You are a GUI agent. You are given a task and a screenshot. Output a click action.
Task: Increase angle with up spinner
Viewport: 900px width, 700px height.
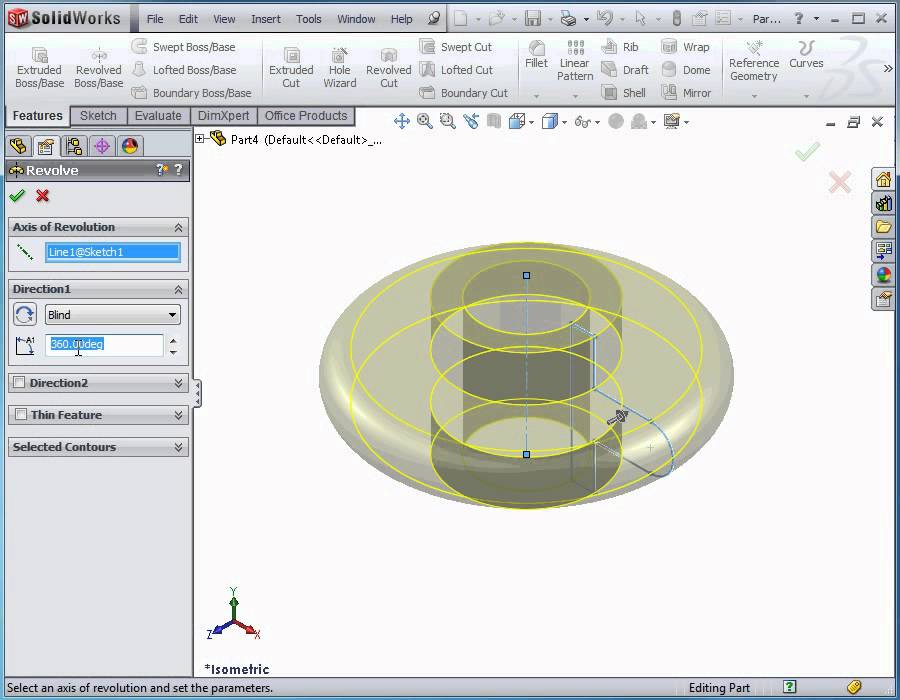coord(173,340)
